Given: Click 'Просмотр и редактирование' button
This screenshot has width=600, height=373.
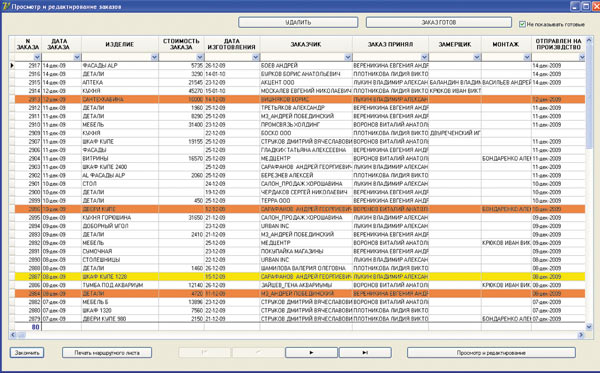Looking at the screenshot, I should tap(491, 353).
